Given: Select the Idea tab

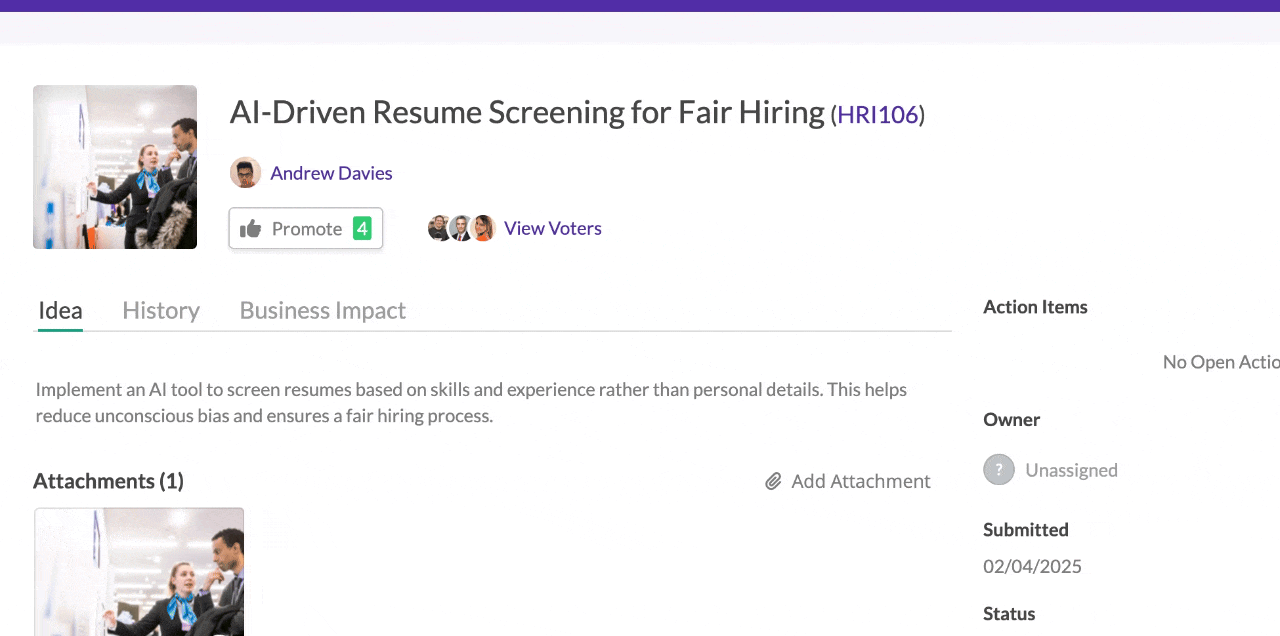Looking at the screenshot, I should coord(60,310).
